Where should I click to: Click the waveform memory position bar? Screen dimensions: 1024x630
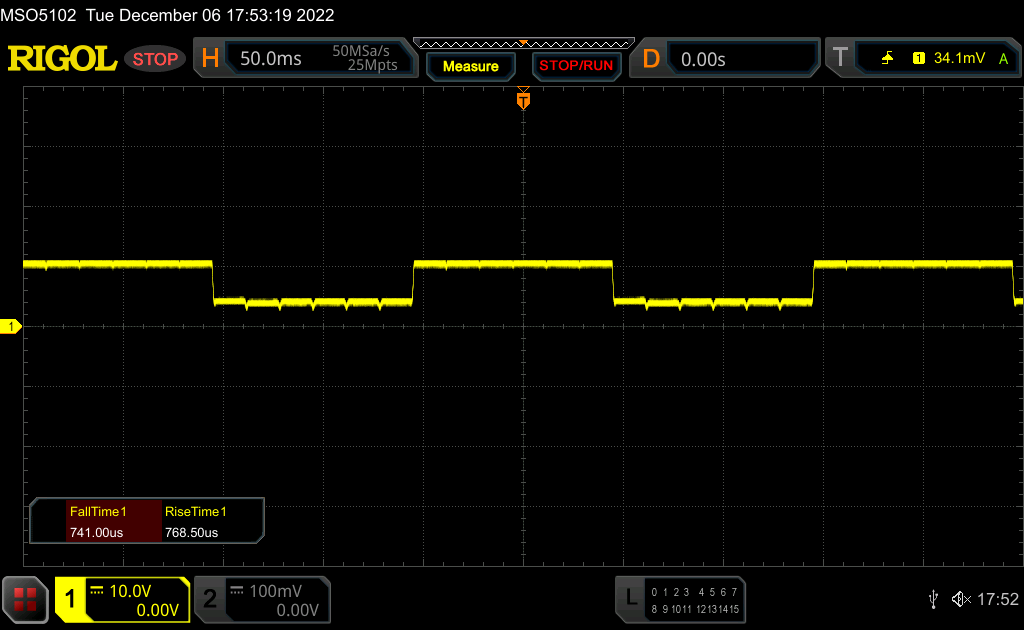[x=523, y=43]
